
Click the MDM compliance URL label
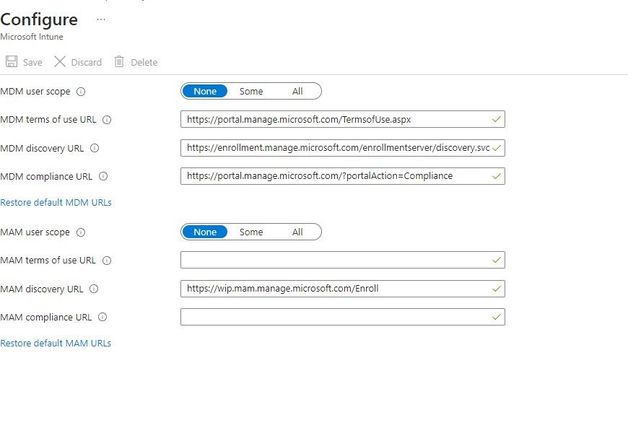tap(46, 177)
